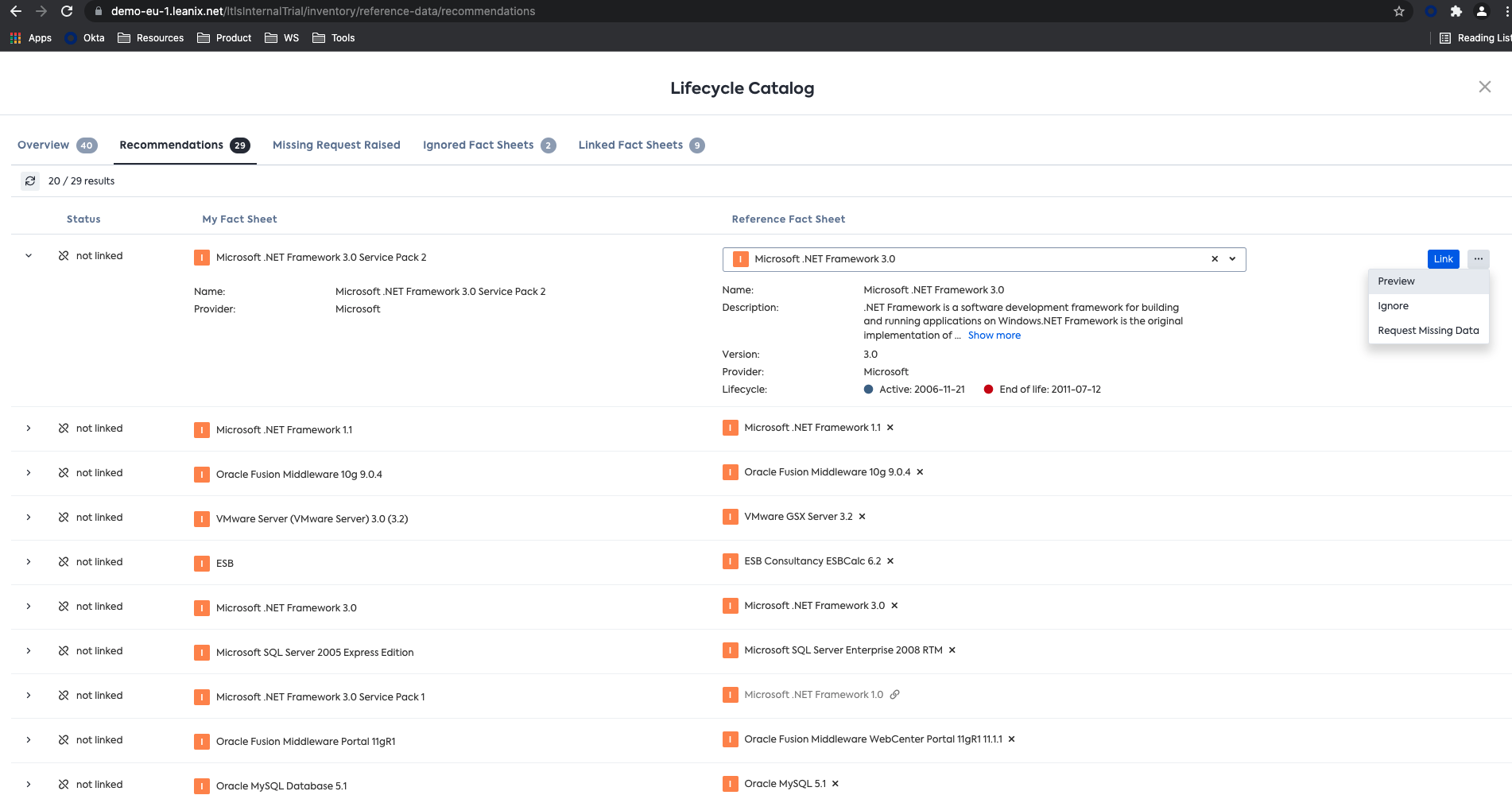Click the refresh results icon
This screenshot has width=1512, height=795.
pyautogui.click(x=30, y=181)
